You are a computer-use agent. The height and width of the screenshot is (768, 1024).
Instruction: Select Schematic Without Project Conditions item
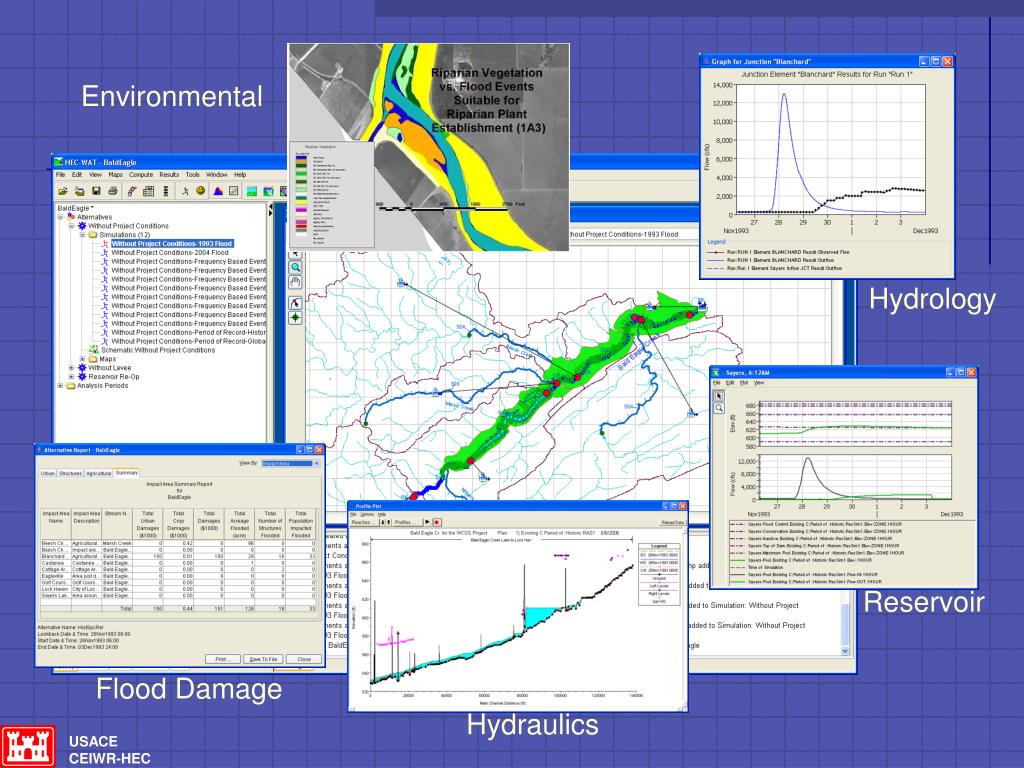(x=157, y=350)
